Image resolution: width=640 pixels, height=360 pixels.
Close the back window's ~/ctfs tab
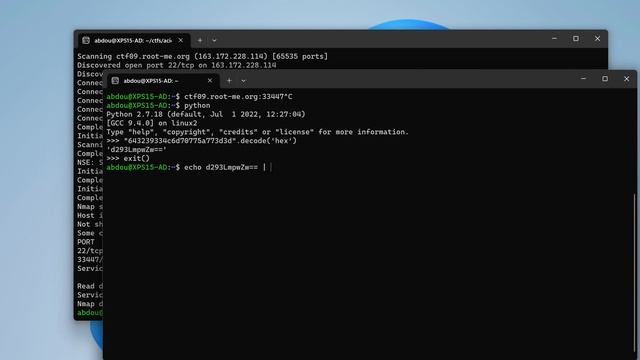coord(180,40)
